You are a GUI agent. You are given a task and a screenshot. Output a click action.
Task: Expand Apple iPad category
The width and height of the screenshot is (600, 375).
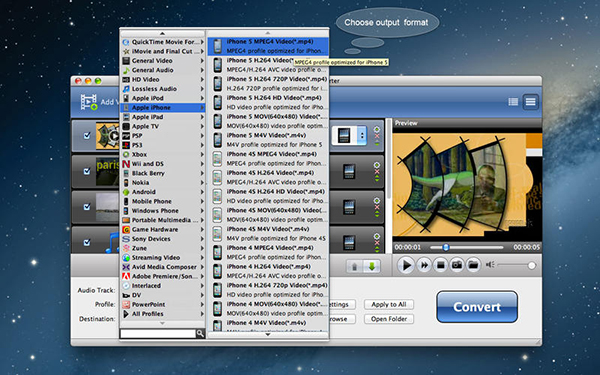[163, 117]
